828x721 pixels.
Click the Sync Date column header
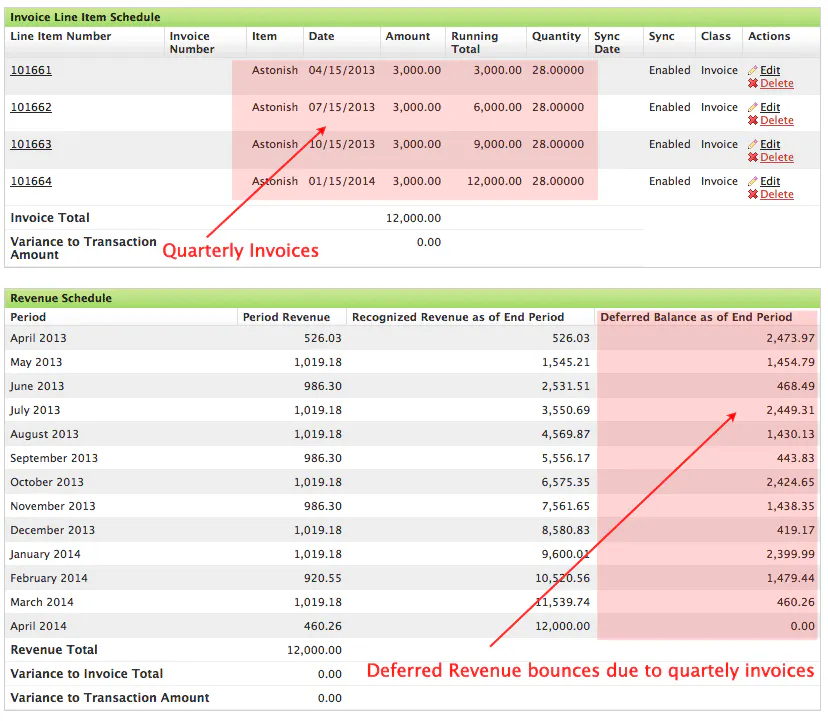pos(607,43)
